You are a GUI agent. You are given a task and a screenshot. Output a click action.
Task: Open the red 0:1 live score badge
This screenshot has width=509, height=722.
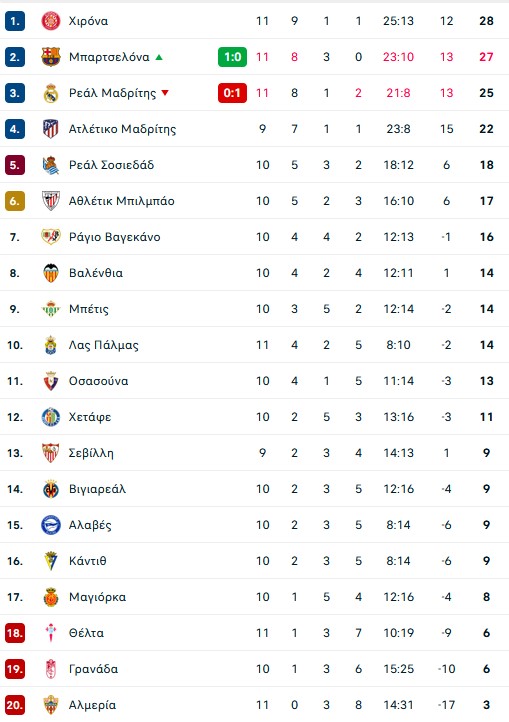(232, 93)
